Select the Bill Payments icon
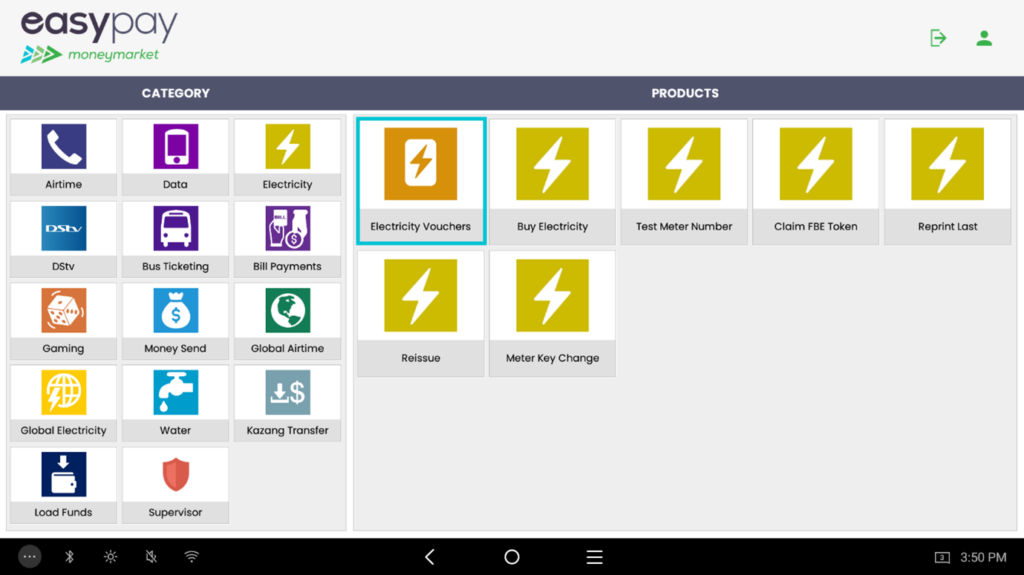 [x=287, y=239]
